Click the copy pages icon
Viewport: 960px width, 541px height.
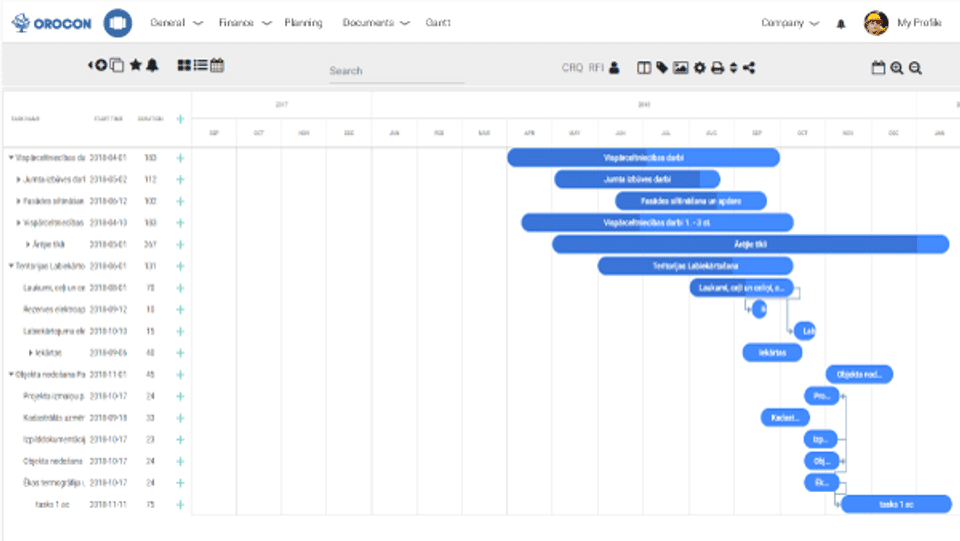pyautogui.click(x=117, y=65)
